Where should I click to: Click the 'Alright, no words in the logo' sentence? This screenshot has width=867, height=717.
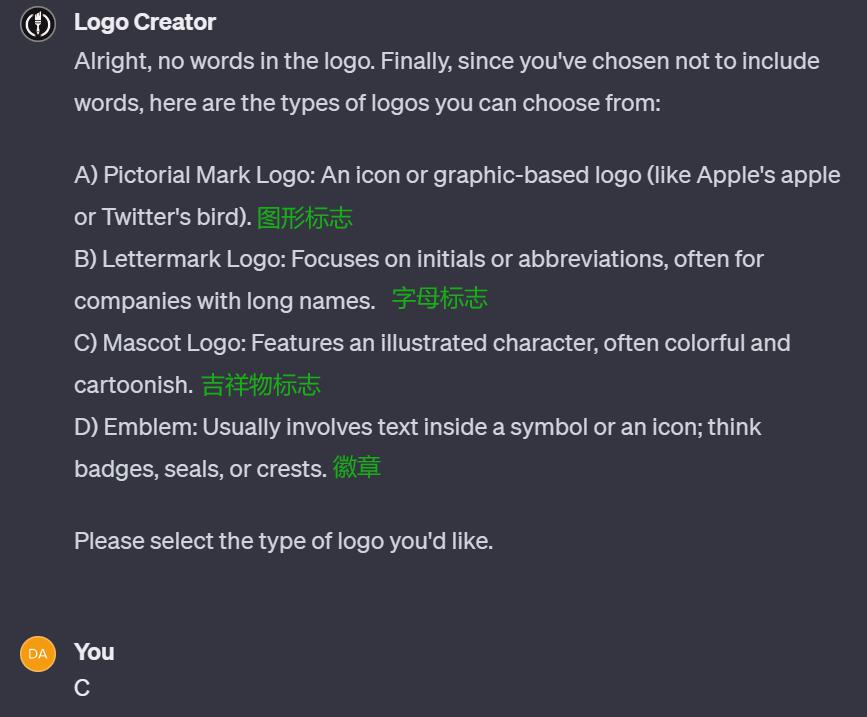[x=224, y=61]
